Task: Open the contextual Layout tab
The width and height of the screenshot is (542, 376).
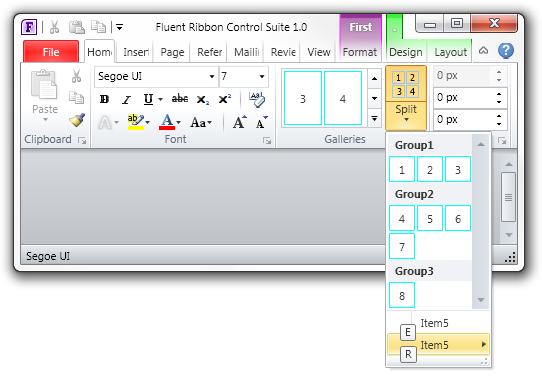Action: click(450, 52)
